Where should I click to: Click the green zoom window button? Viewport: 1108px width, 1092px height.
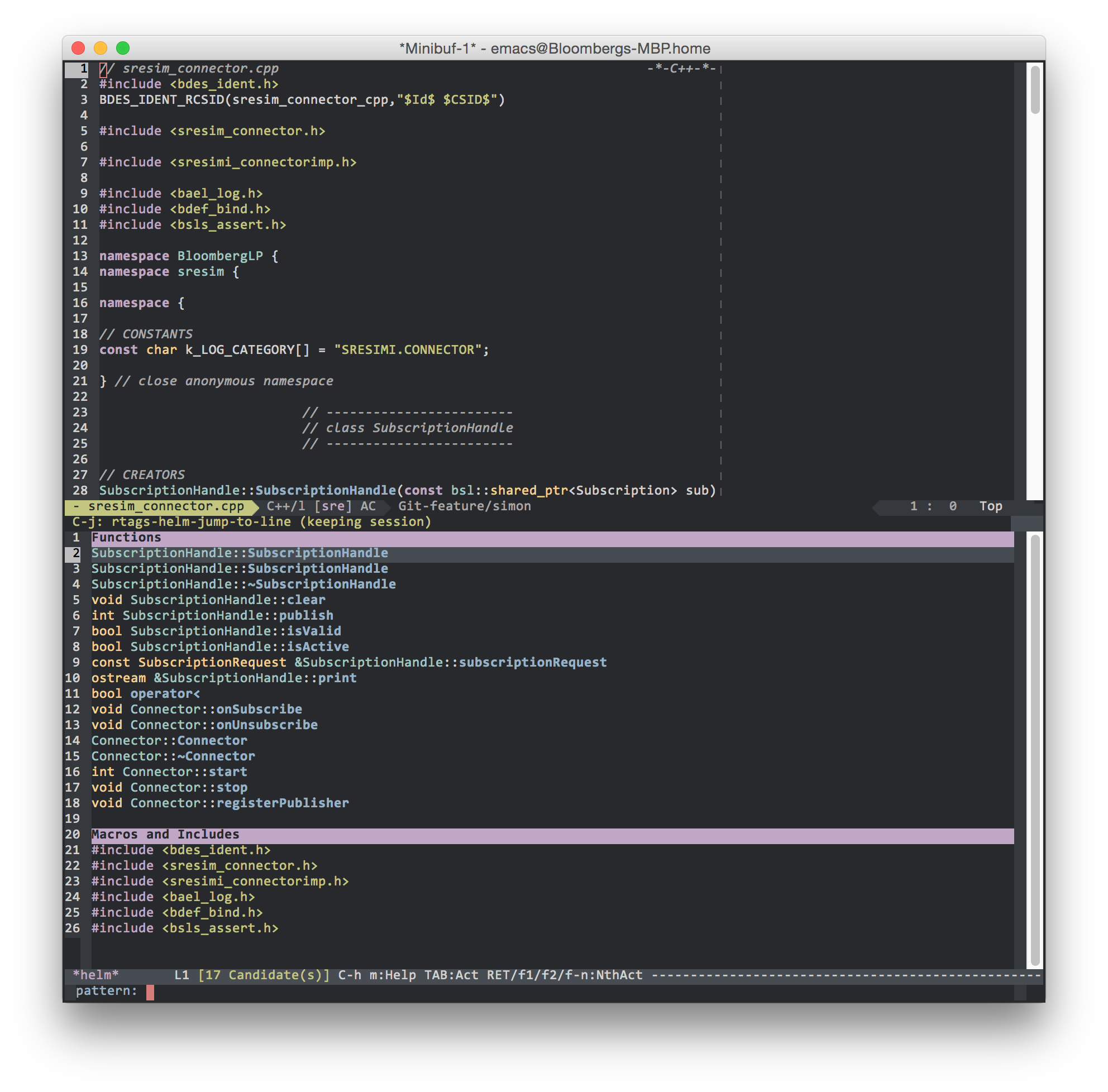tap(123, 48)
